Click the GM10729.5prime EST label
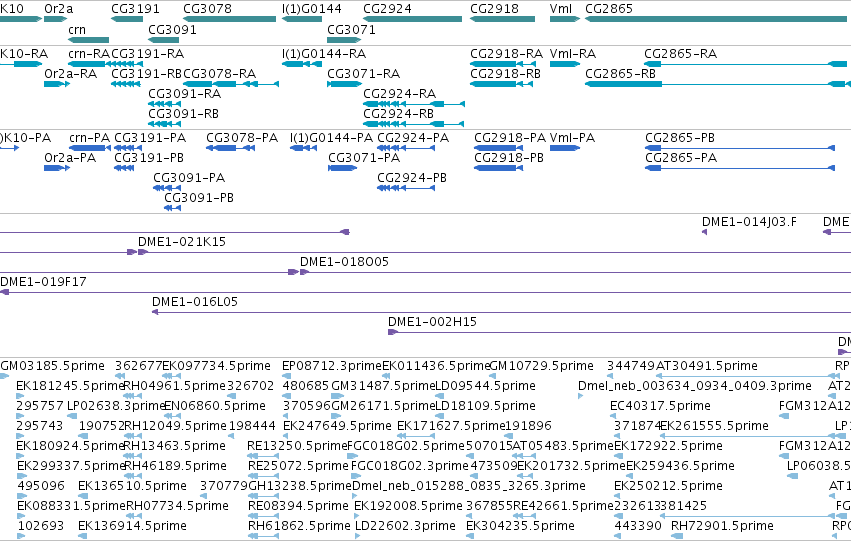Viewport: 851px width, 541px height. pos(542,366)
